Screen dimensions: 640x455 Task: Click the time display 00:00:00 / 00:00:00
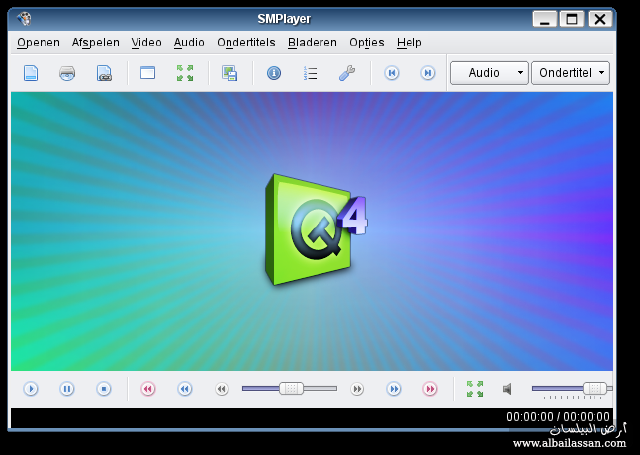(x=558, y=417)
